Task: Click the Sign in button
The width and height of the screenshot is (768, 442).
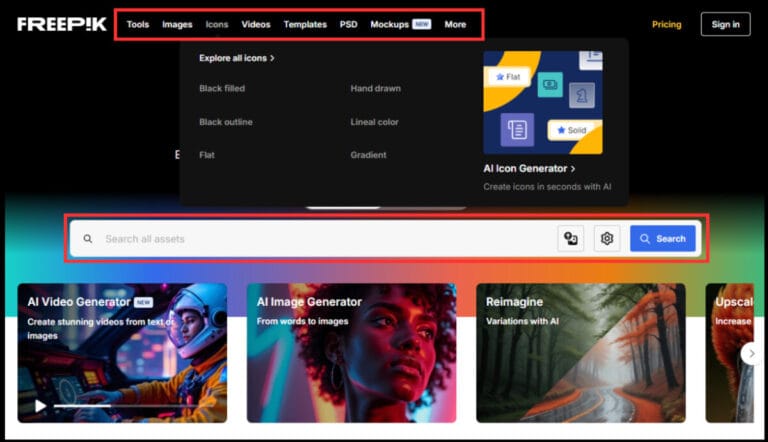Action: [725, 24]
